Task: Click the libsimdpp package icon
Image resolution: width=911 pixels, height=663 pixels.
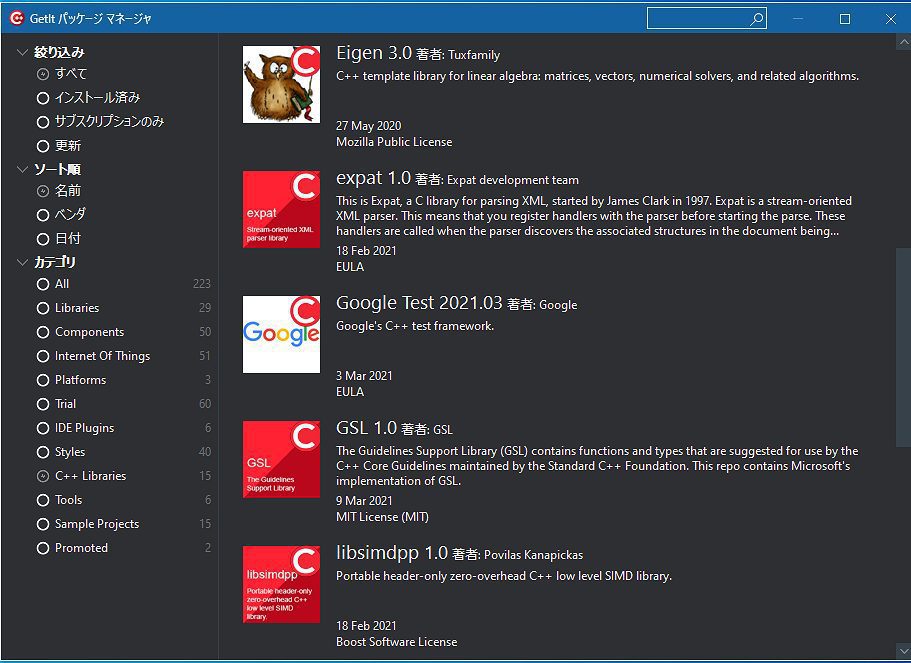Action: click(x=281, y=584)
